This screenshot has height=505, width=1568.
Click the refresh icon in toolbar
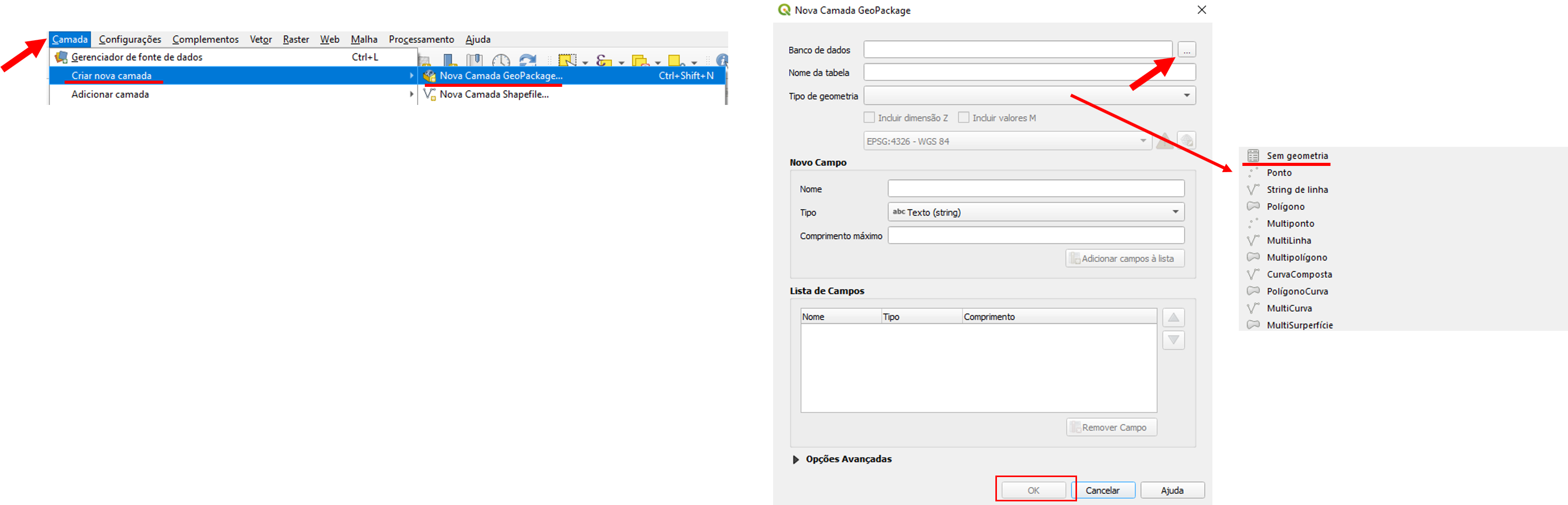527,60
